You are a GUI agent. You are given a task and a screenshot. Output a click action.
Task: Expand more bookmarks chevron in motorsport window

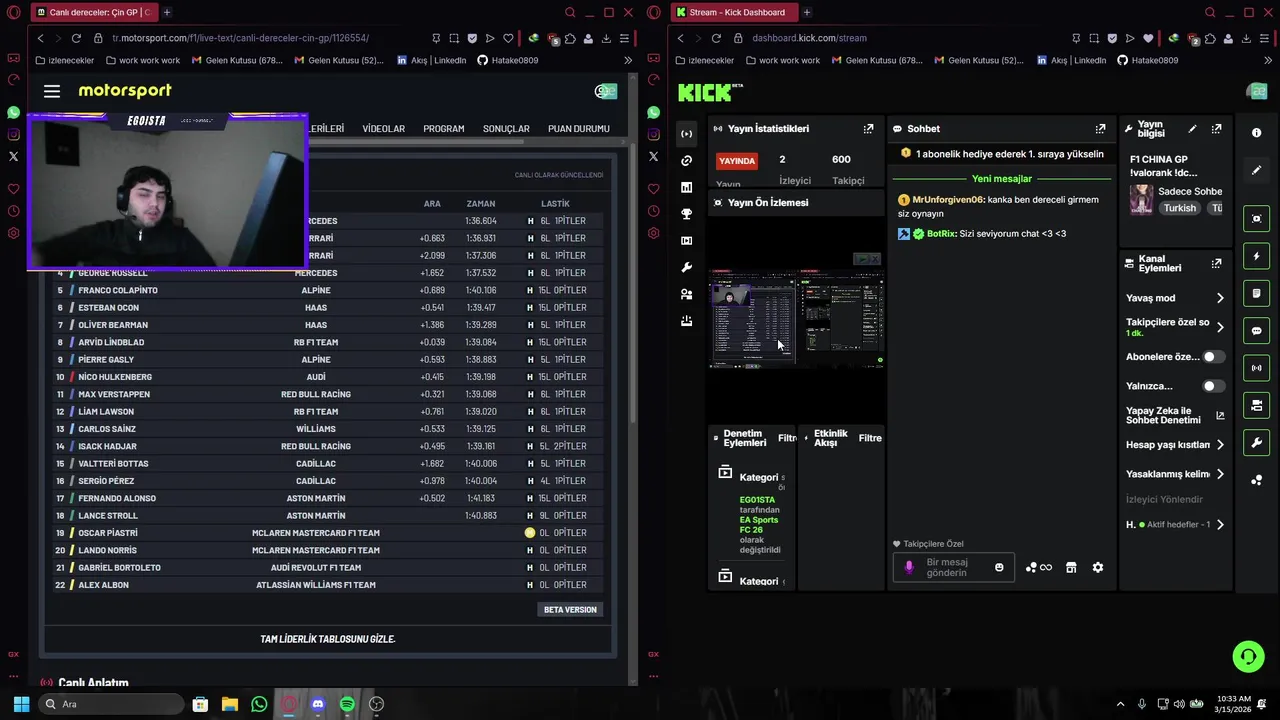coord(628,60)
